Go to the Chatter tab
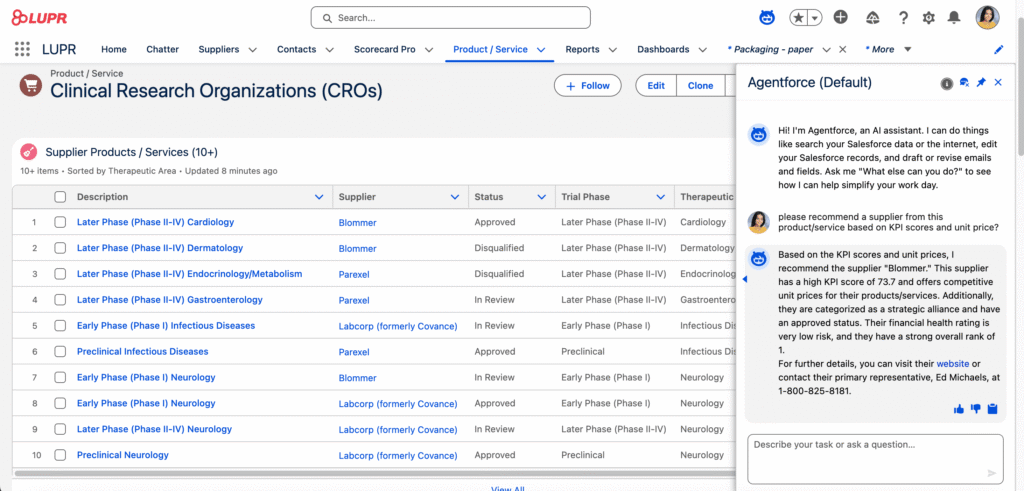 point(163,49)
